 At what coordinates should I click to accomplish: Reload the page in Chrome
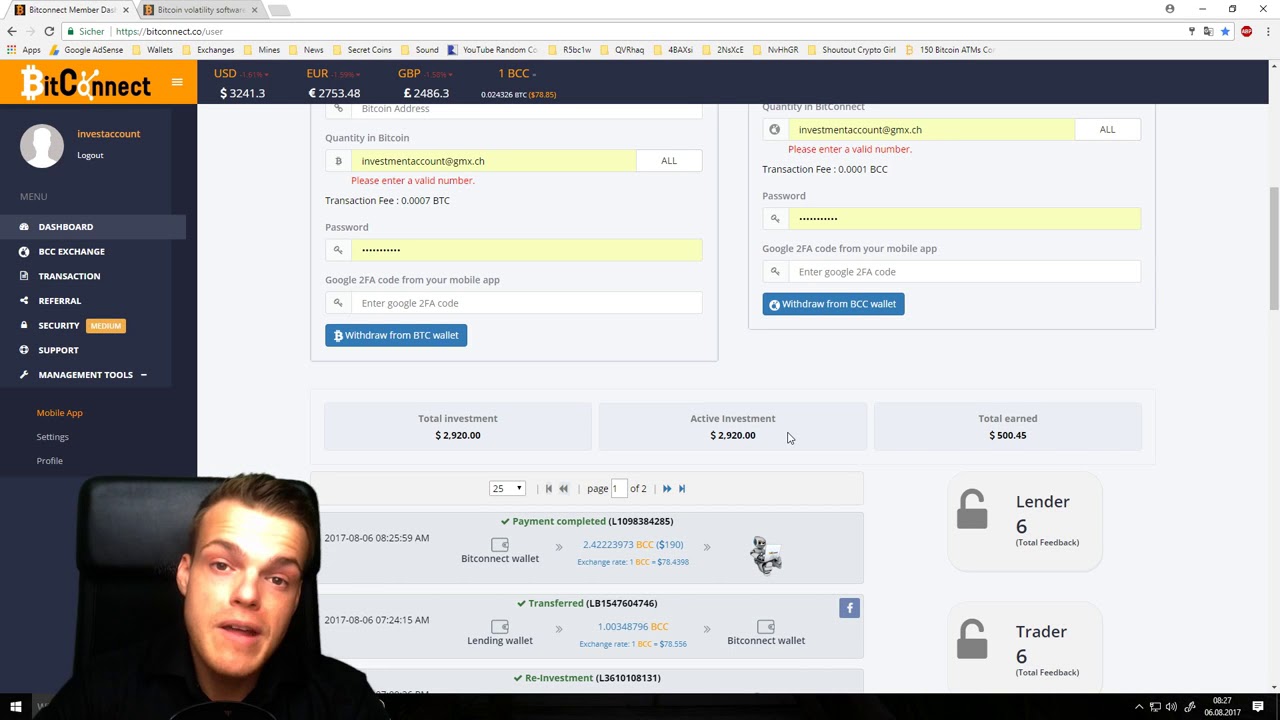(x=49, y=31)
